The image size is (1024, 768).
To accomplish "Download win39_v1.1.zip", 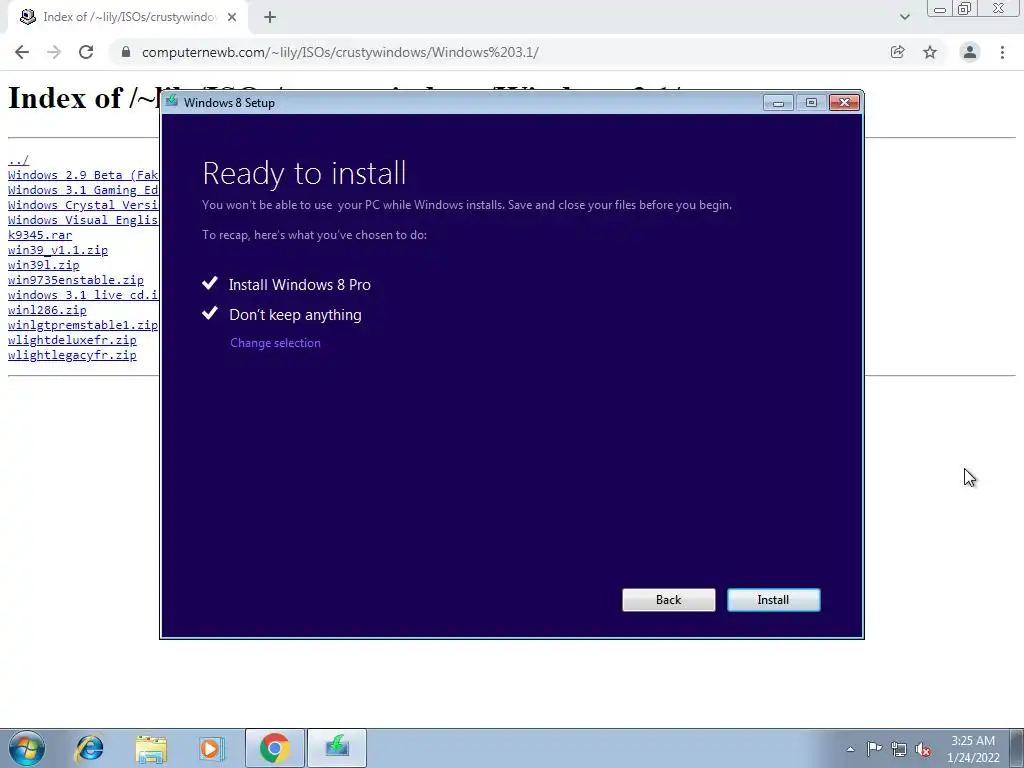I will coord(57,250).
